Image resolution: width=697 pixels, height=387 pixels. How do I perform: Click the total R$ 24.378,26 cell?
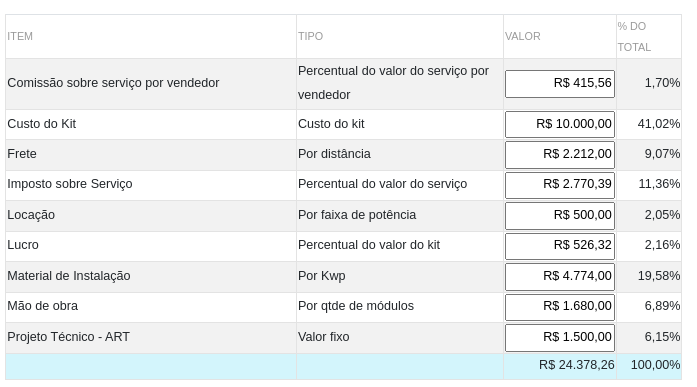(577, 365)
